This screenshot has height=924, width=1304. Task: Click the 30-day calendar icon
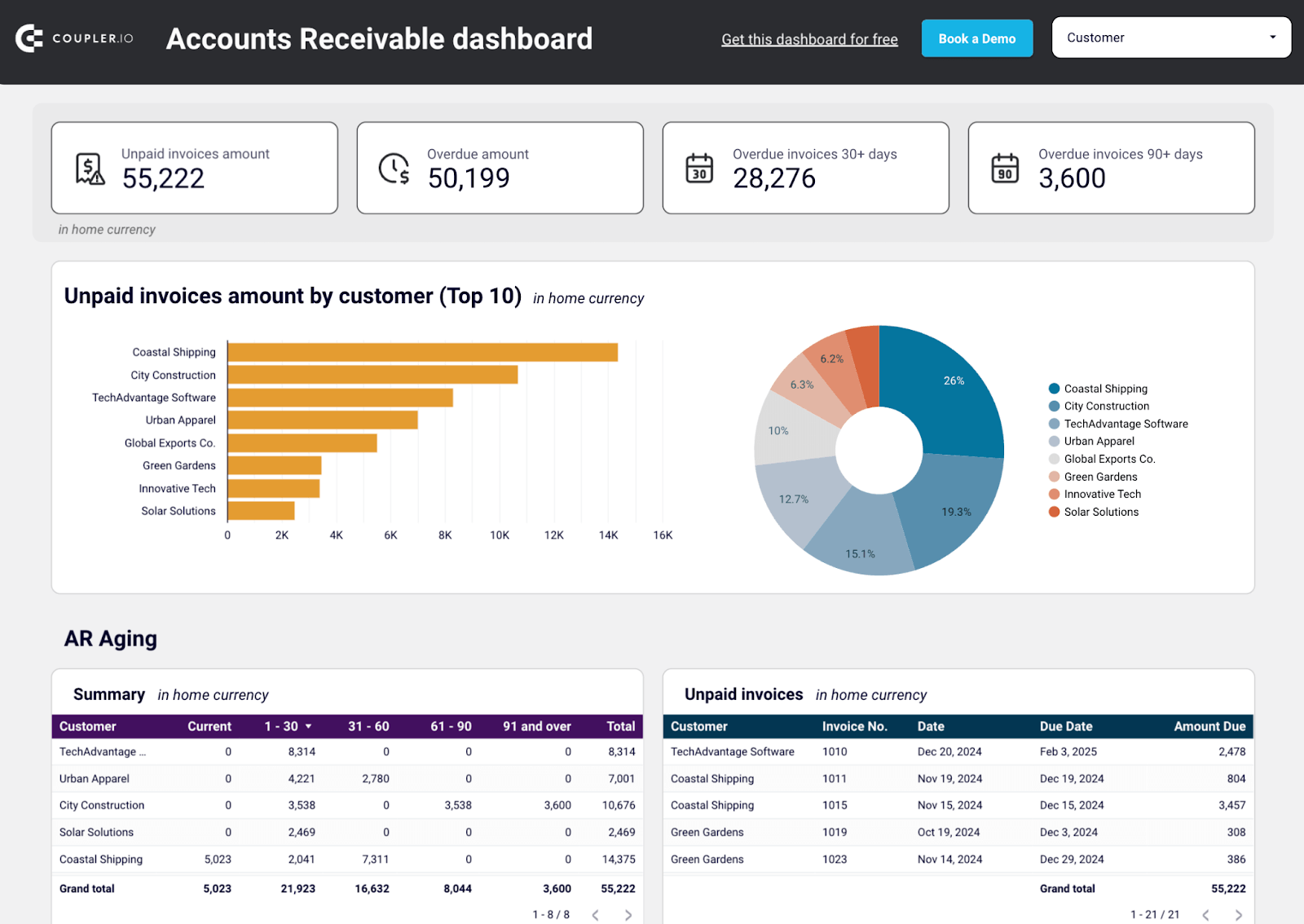coord(698,166)
